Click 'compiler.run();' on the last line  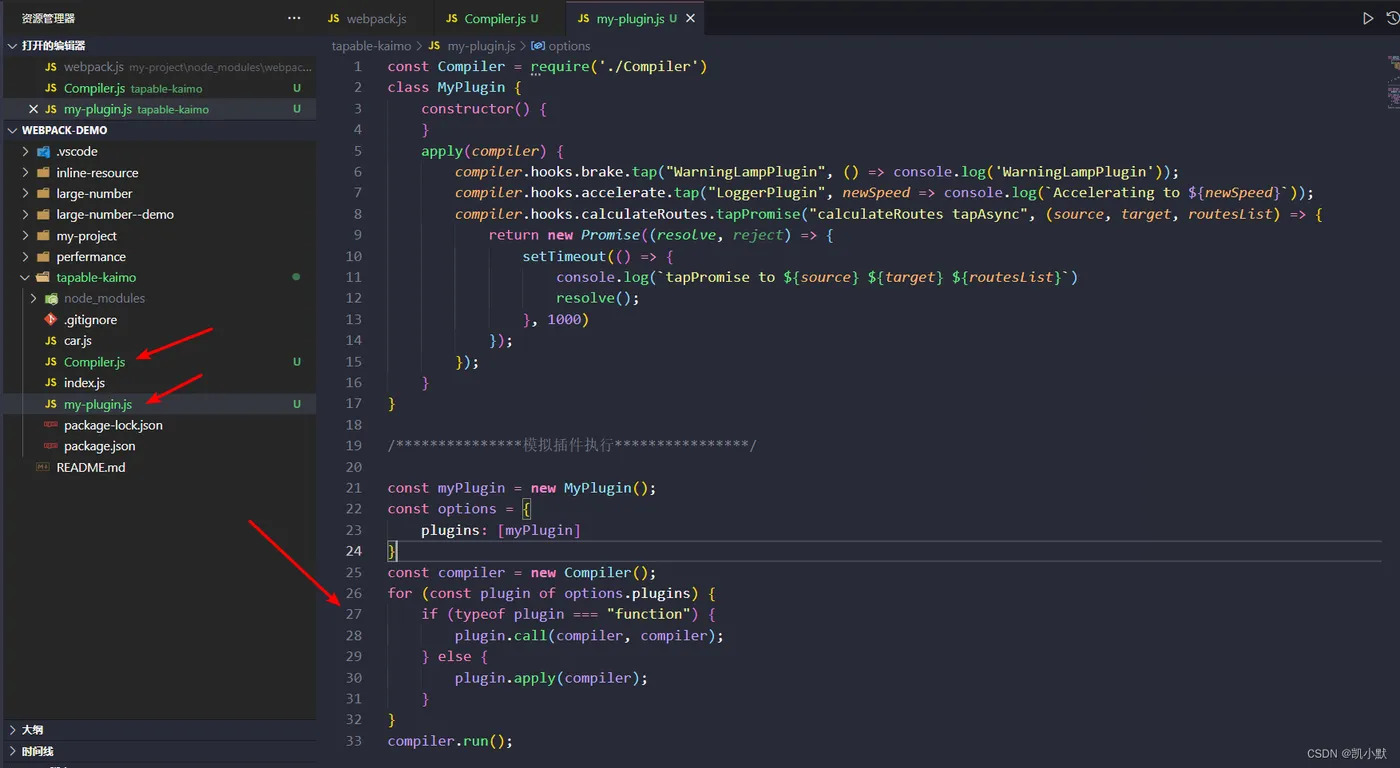450,741
